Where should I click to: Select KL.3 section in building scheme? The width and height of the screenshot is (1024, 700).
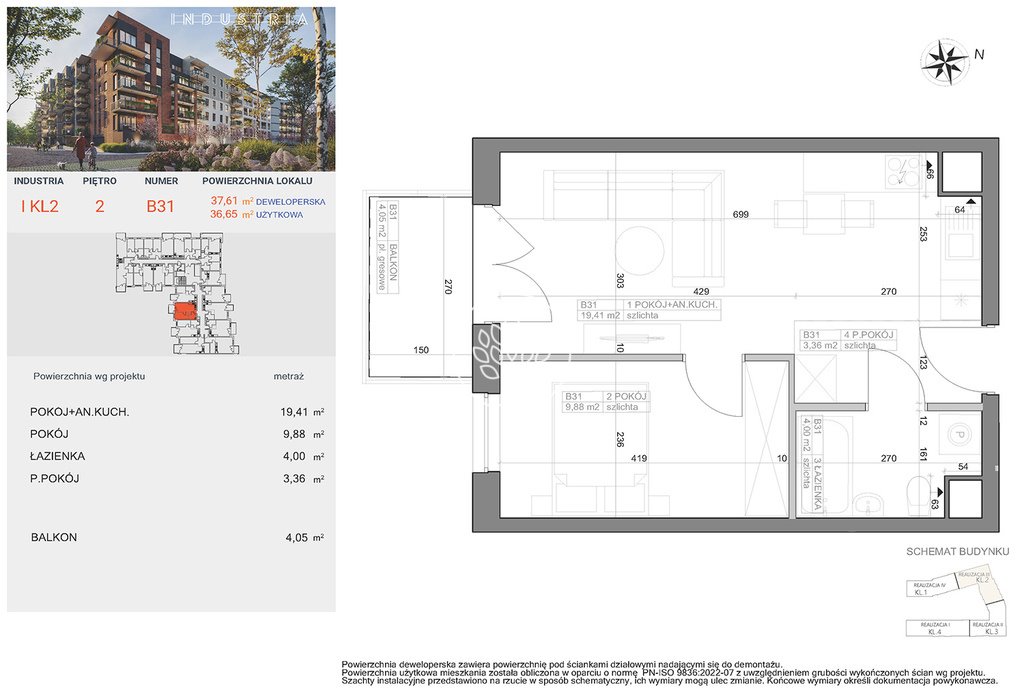click(x=992, y=627)
